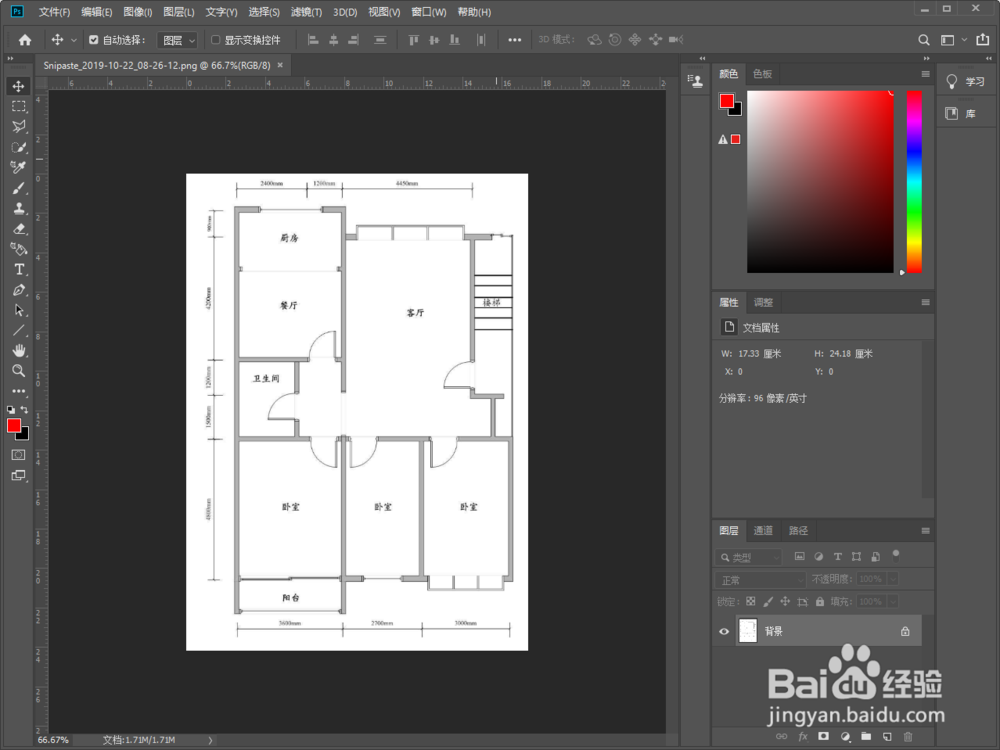Select the Zoom tool

coord(18,370)
